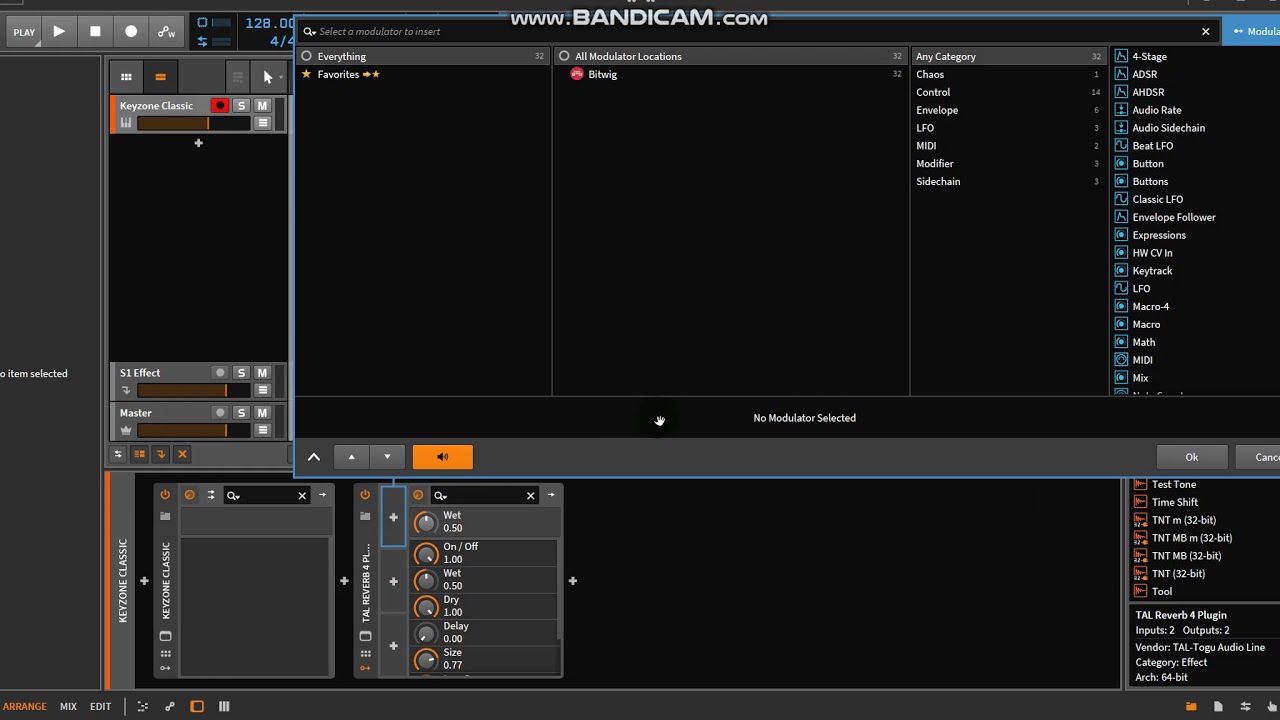Choose the Audio Sidechain modulator
Viewport: 1280px width, 720px height.
tap(1168, 128)
